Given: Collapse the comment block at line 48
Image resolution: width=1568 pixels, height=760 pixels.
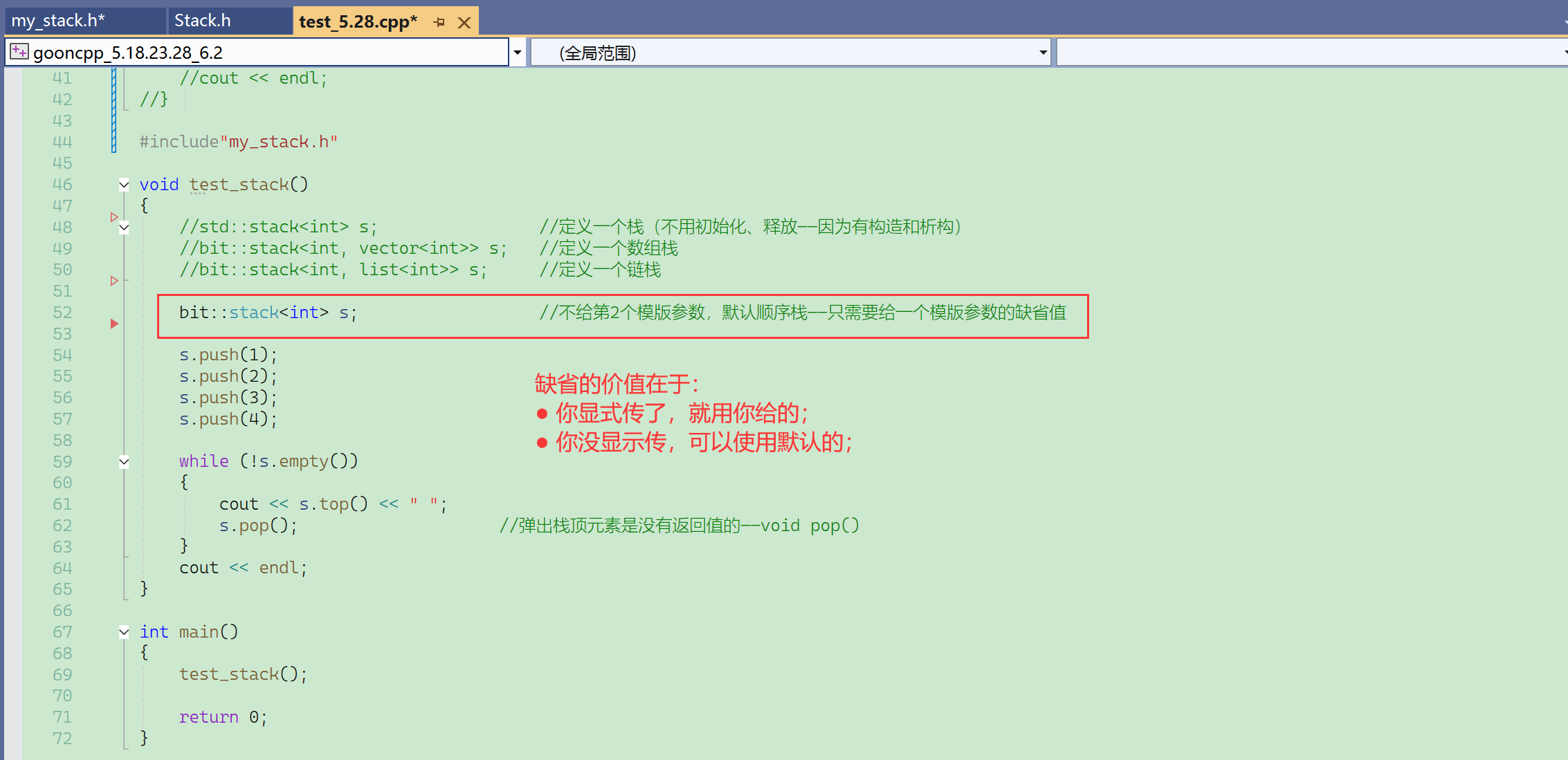Looking at the screenshot, I should point(124,227).
